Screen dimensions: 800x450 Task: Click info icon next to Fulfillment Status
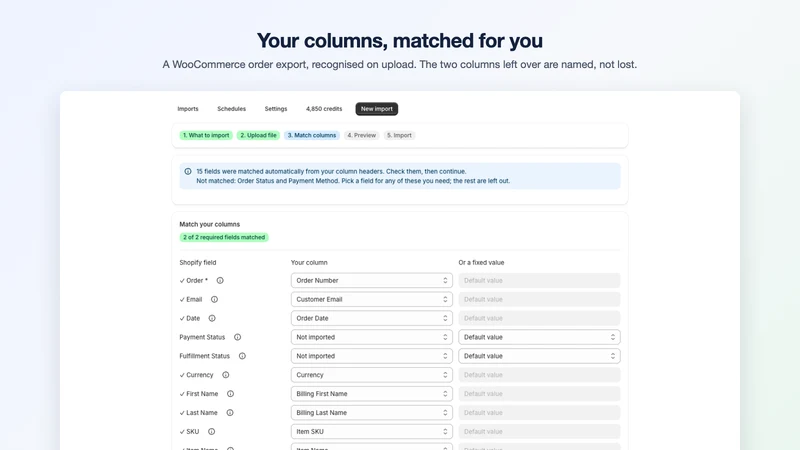point(242,356)
